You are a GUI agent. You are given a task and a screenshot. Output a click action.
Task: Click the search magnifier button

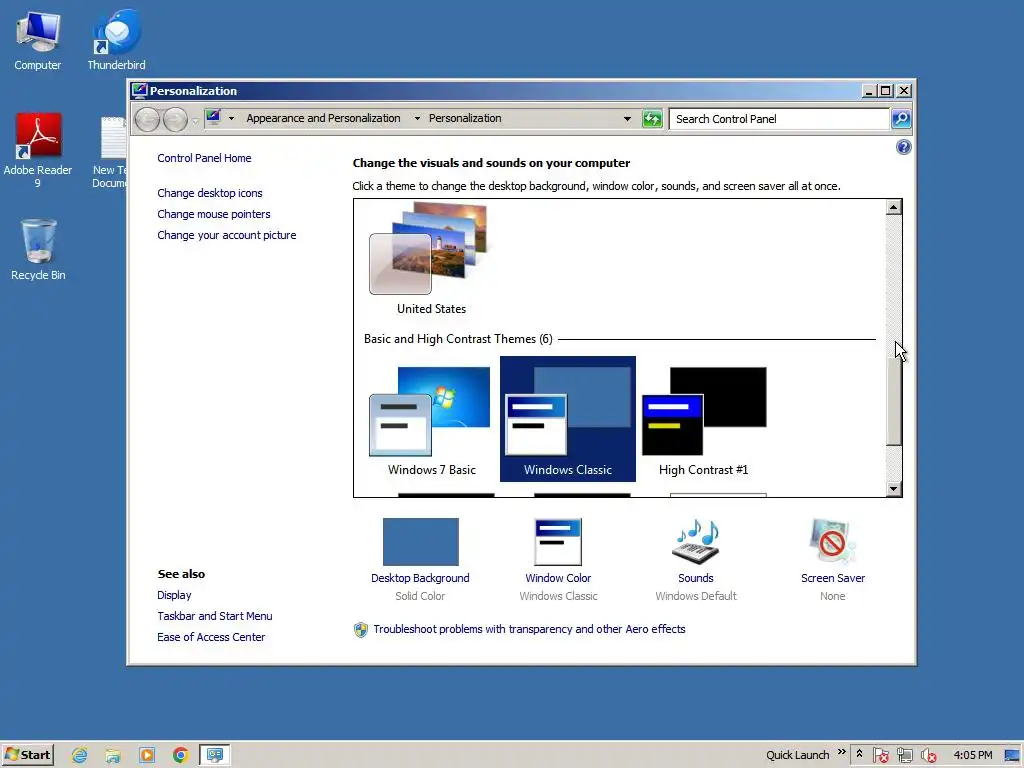(x=901, y=119)
